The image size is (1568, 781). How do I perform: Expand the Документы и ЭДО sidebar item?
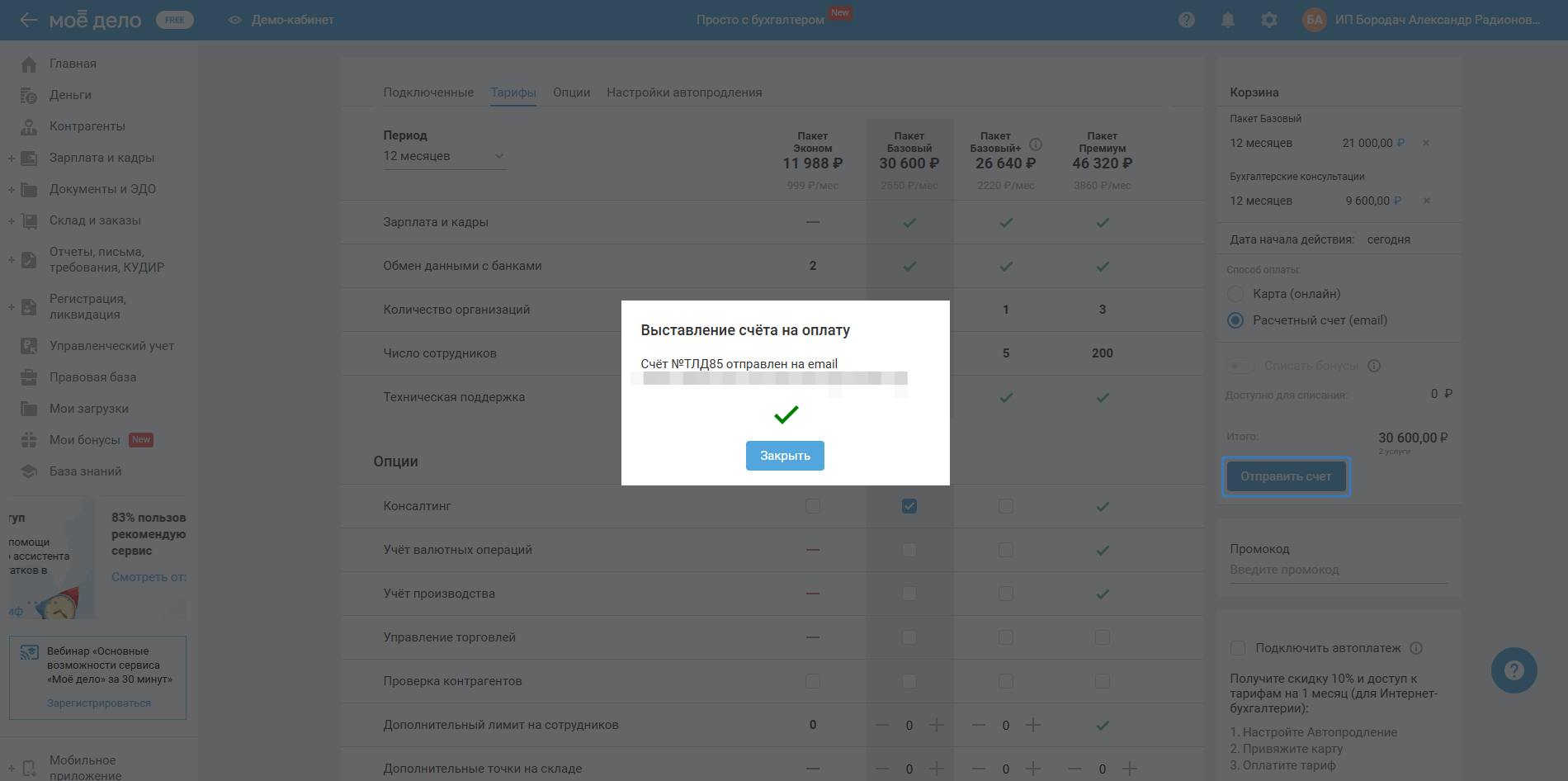[12, 189]
